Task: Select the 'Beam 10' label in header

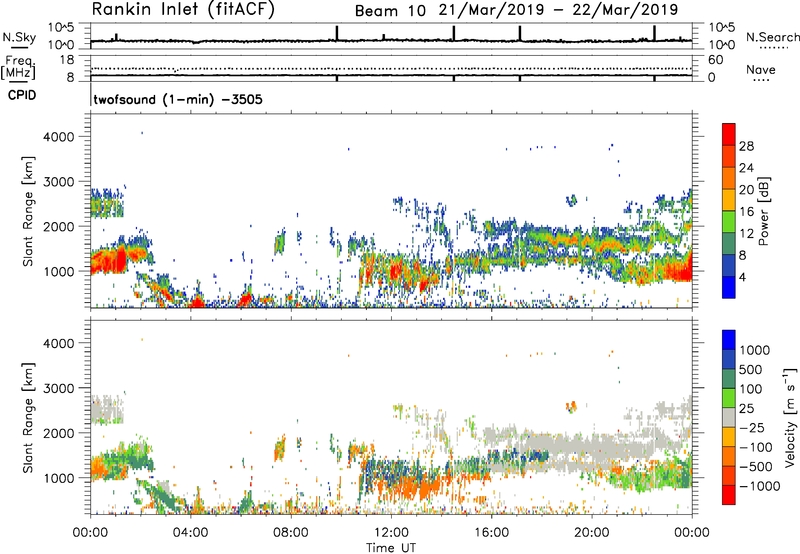Action: 390,11
